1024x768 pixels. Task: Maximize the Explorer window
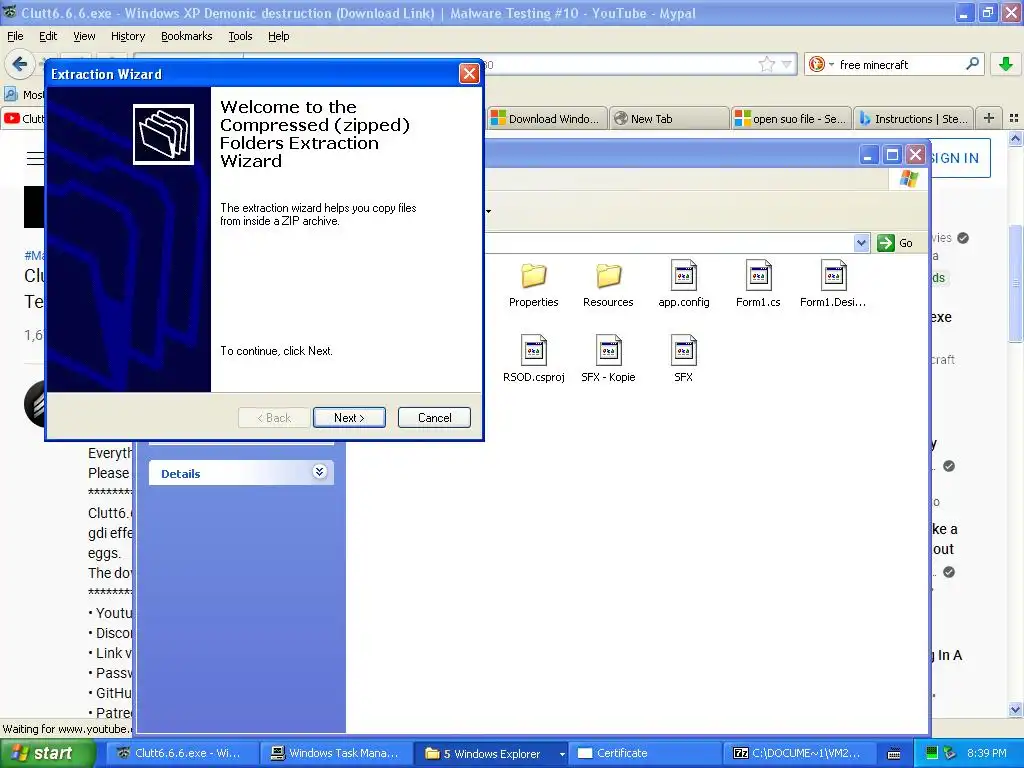click(891, 155)
